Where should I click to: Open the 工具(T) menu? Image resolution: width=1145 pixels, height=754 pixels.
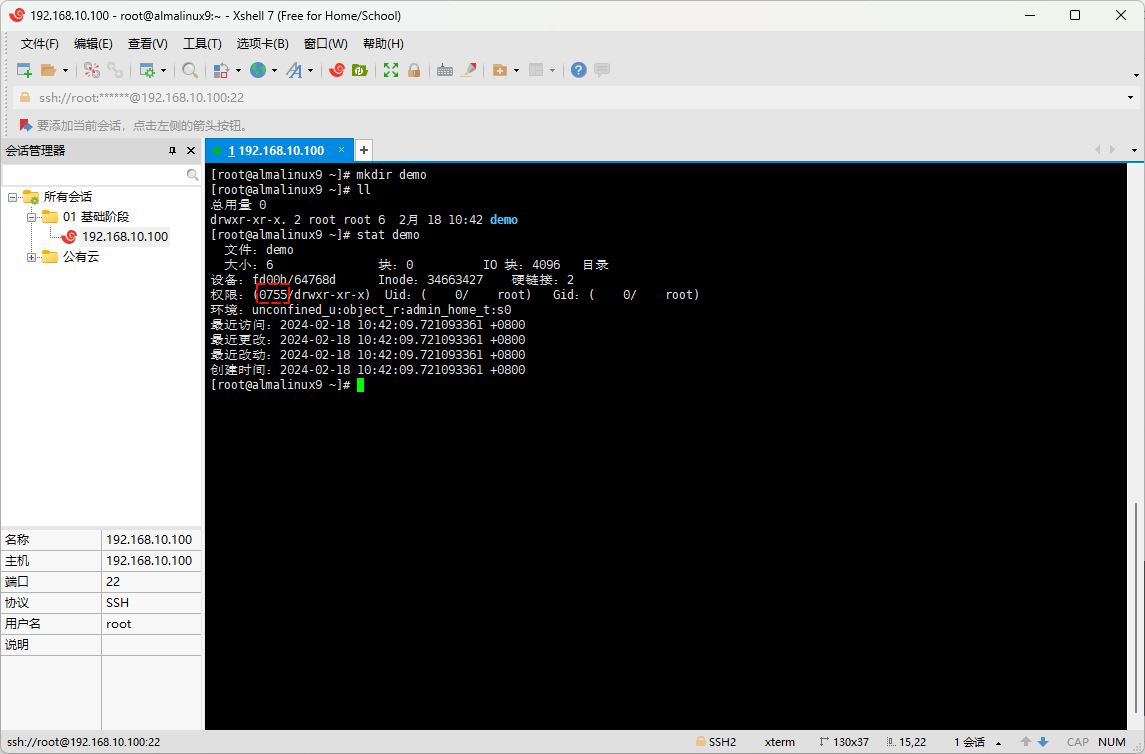[202, 44]
